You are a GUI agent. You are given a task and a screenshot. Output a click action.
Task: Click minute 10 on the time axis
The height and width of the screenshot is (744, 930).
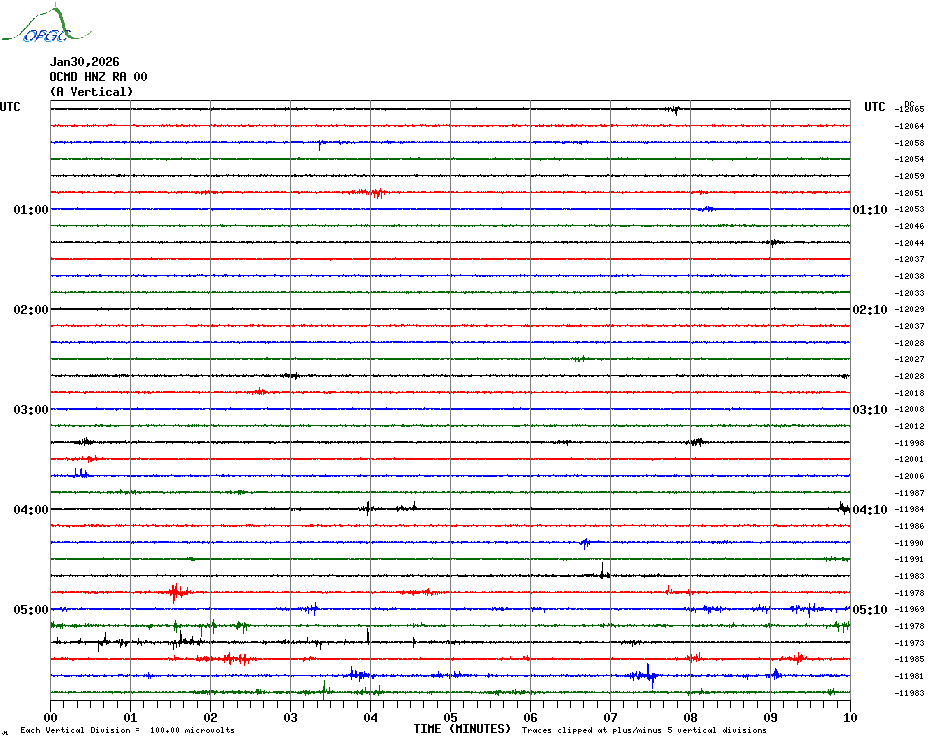pyautogui.click(x=849, y=717)
